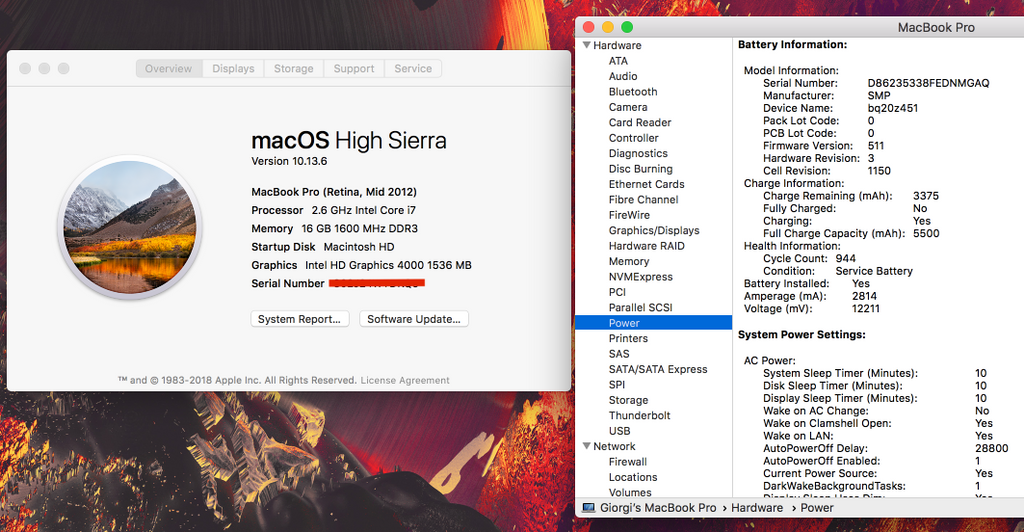Click the Cycle Count value 944
This screenshot has height=532, width=1024.
846,258
